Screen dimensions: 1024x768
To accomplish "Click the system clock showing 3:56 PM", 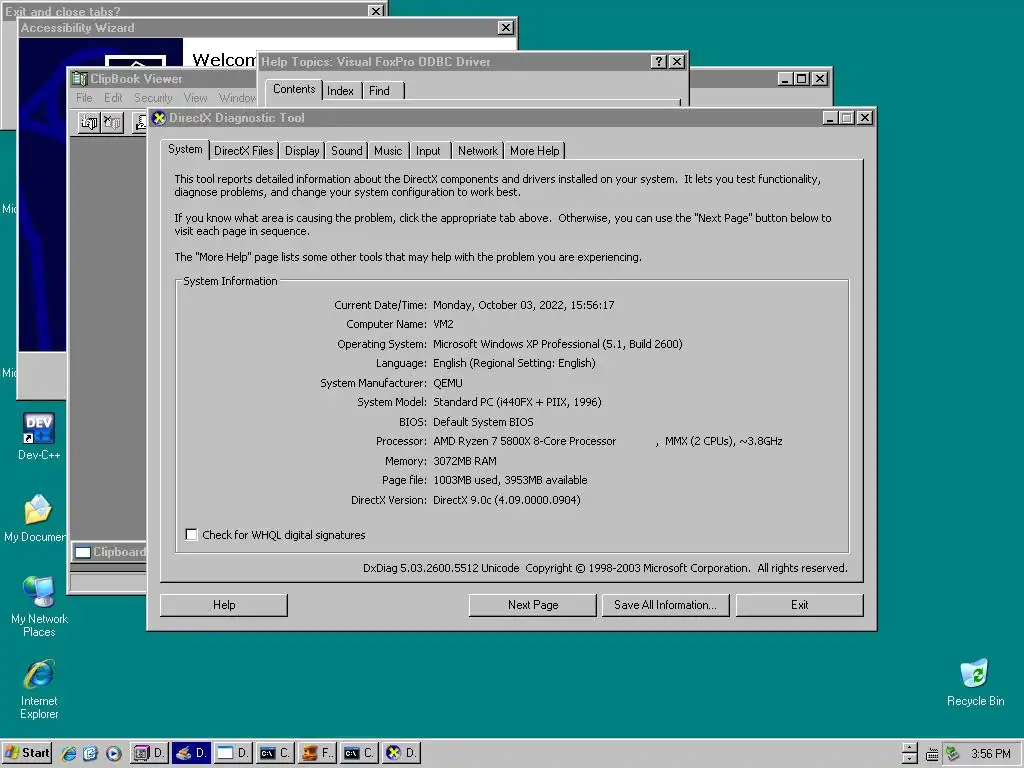I will (990, 754).
